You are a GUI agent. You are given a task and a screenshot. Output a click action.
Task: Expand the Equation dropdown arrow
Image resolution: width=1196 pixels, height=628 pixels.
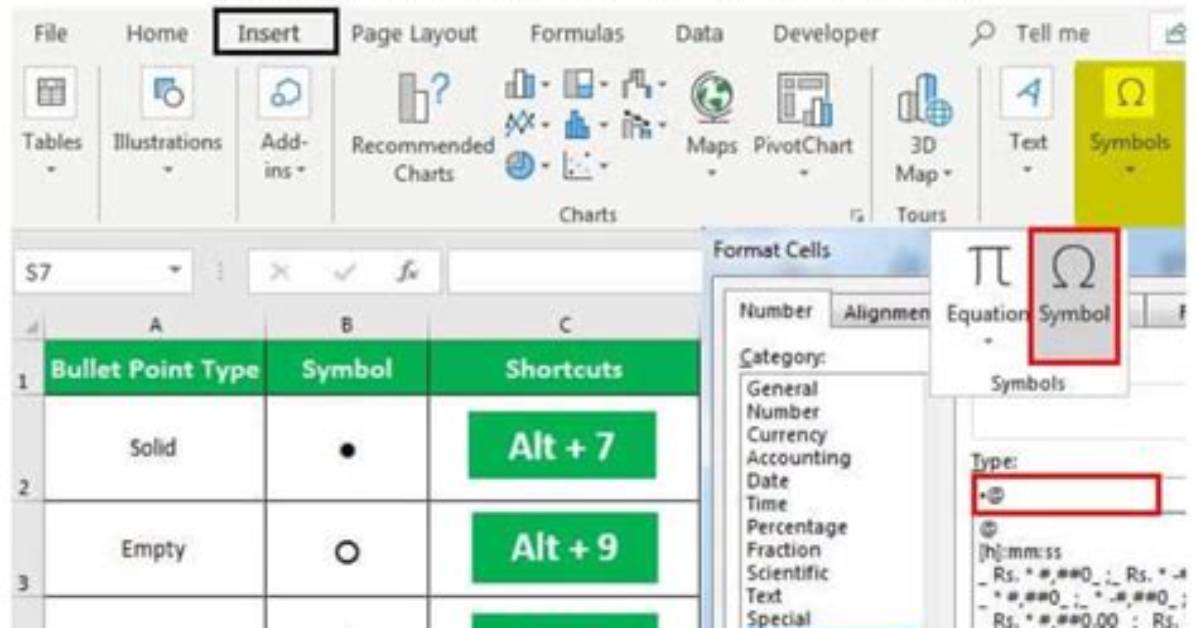coord(988,341)
